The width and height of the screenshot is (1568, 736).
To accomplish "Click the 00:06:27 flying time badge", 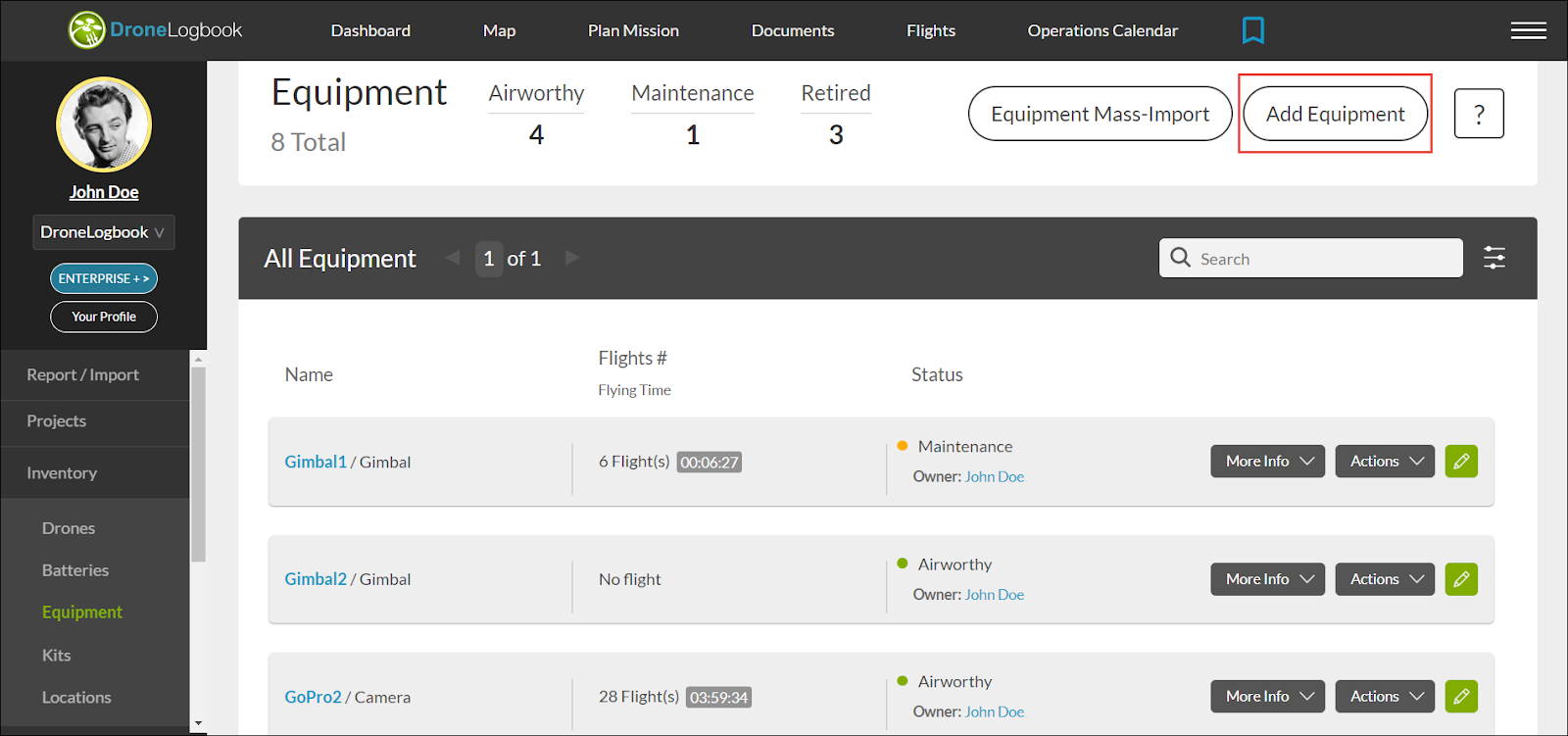I will 710,463.
